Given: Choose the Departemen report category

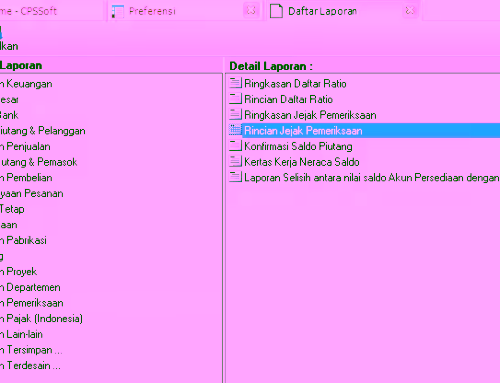Looking at the screenshot, I should coord(30,287).
